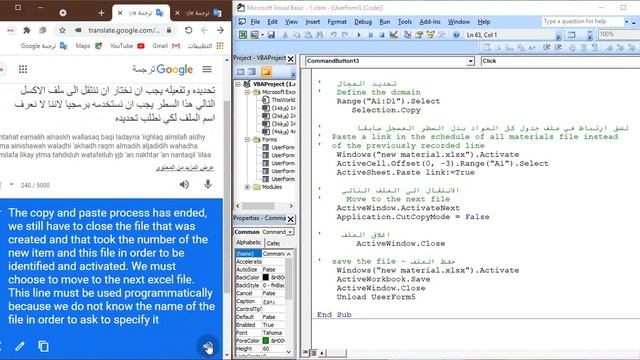This screenshot has height=360, width=640.
Task: Click pencil suggest edit icon in blue panel
Action: point(20,347)
